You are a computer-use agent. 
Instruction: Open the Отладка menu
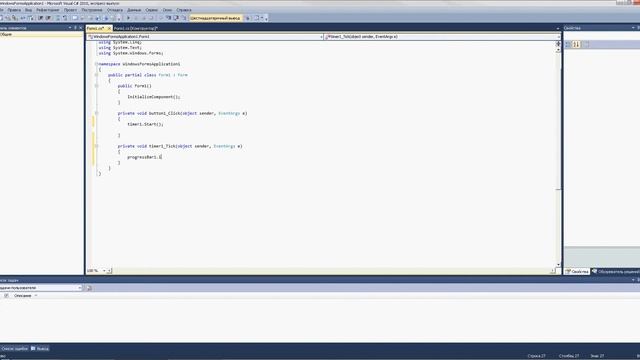pos(115,10)
